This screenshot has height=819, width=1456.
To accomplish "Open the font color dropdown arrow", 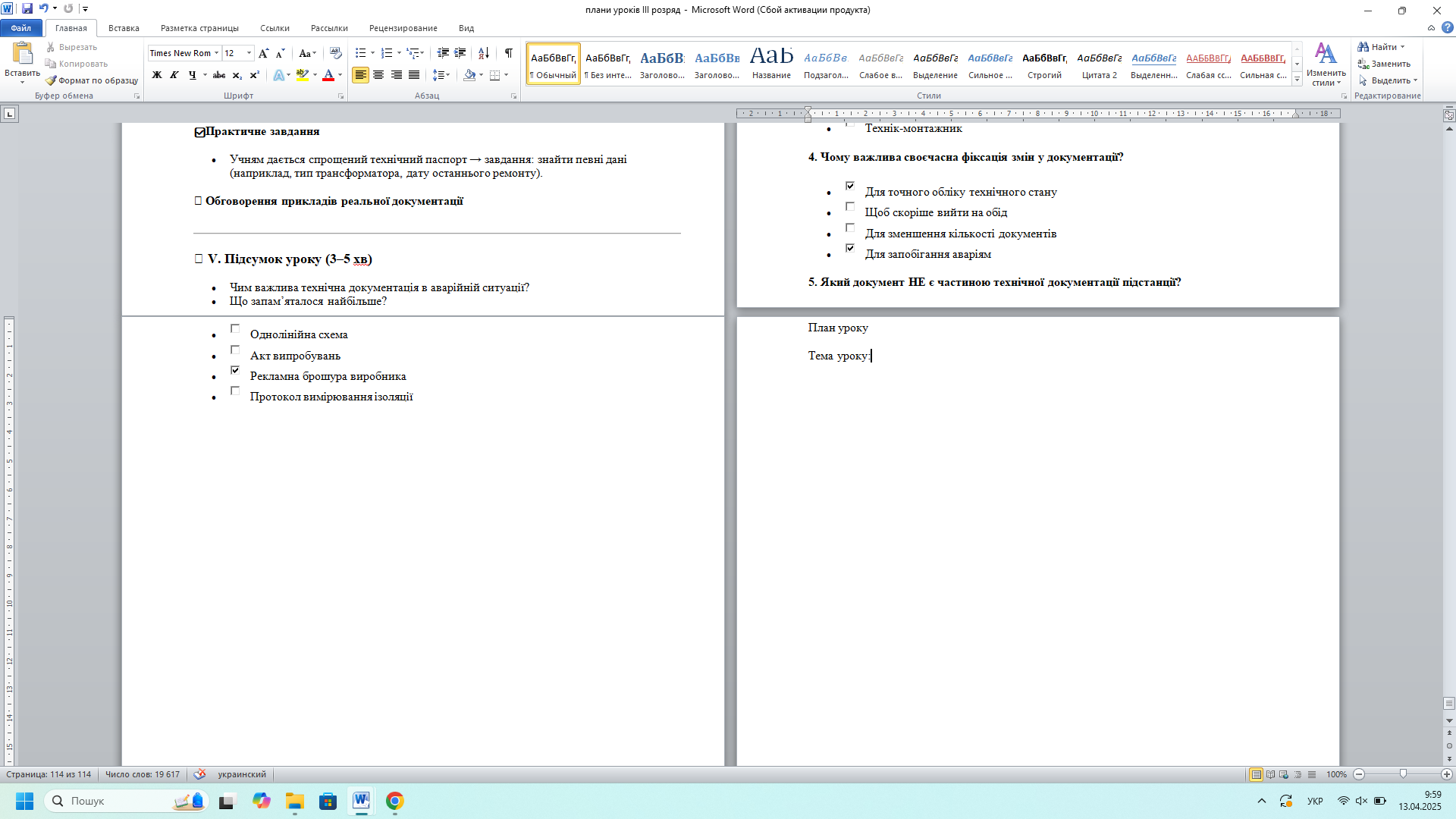I will 340,75.
